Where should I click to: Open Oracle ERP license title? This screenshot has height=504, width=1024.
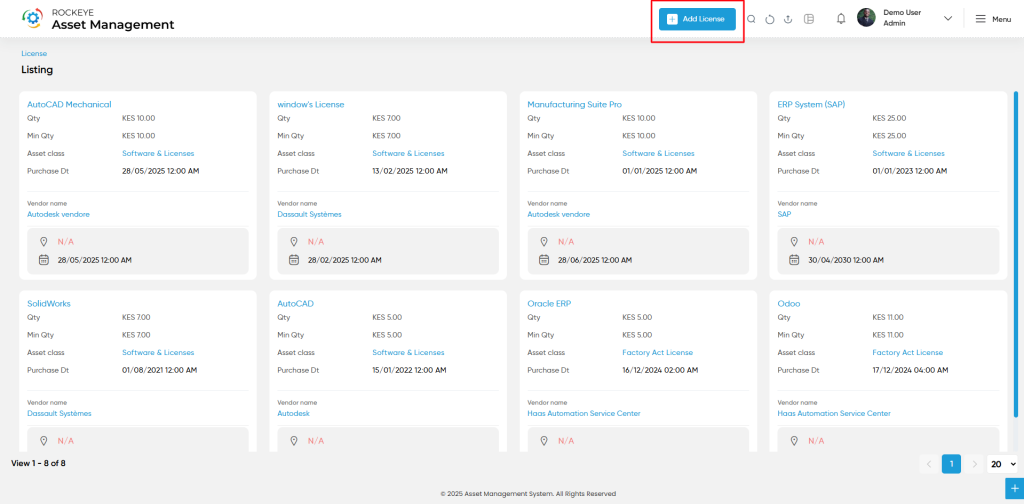550,303
